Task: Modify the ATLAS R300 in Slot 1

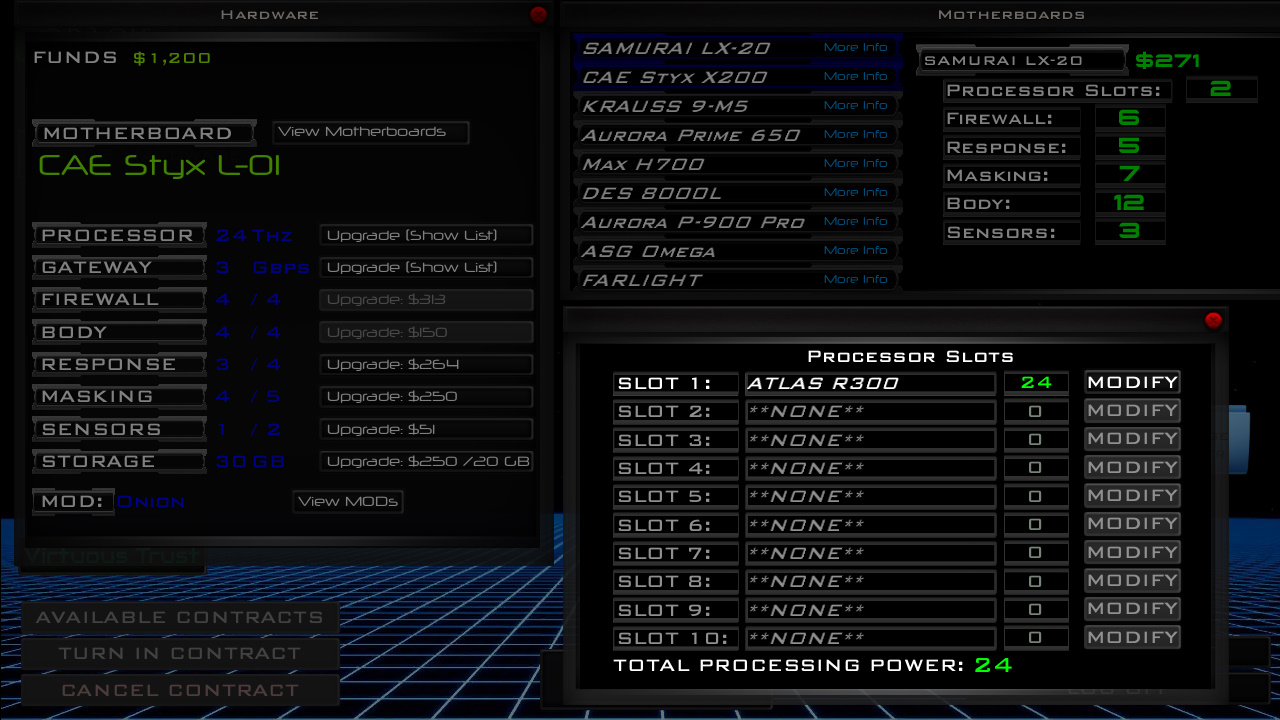Action: [1131, 381]
